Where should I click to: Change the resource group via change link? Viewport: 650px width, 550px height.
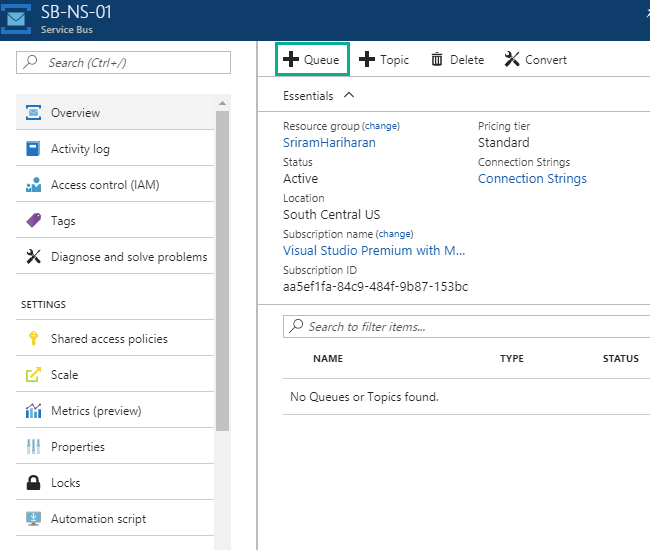pyautogui.click(x=381, y=127)
